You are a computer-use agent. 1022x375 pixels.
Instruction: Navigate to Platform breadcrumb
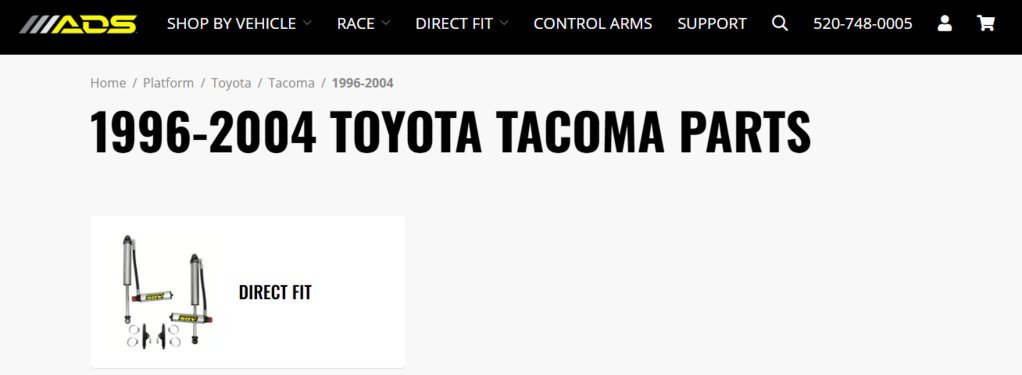(x=168, y=83)
